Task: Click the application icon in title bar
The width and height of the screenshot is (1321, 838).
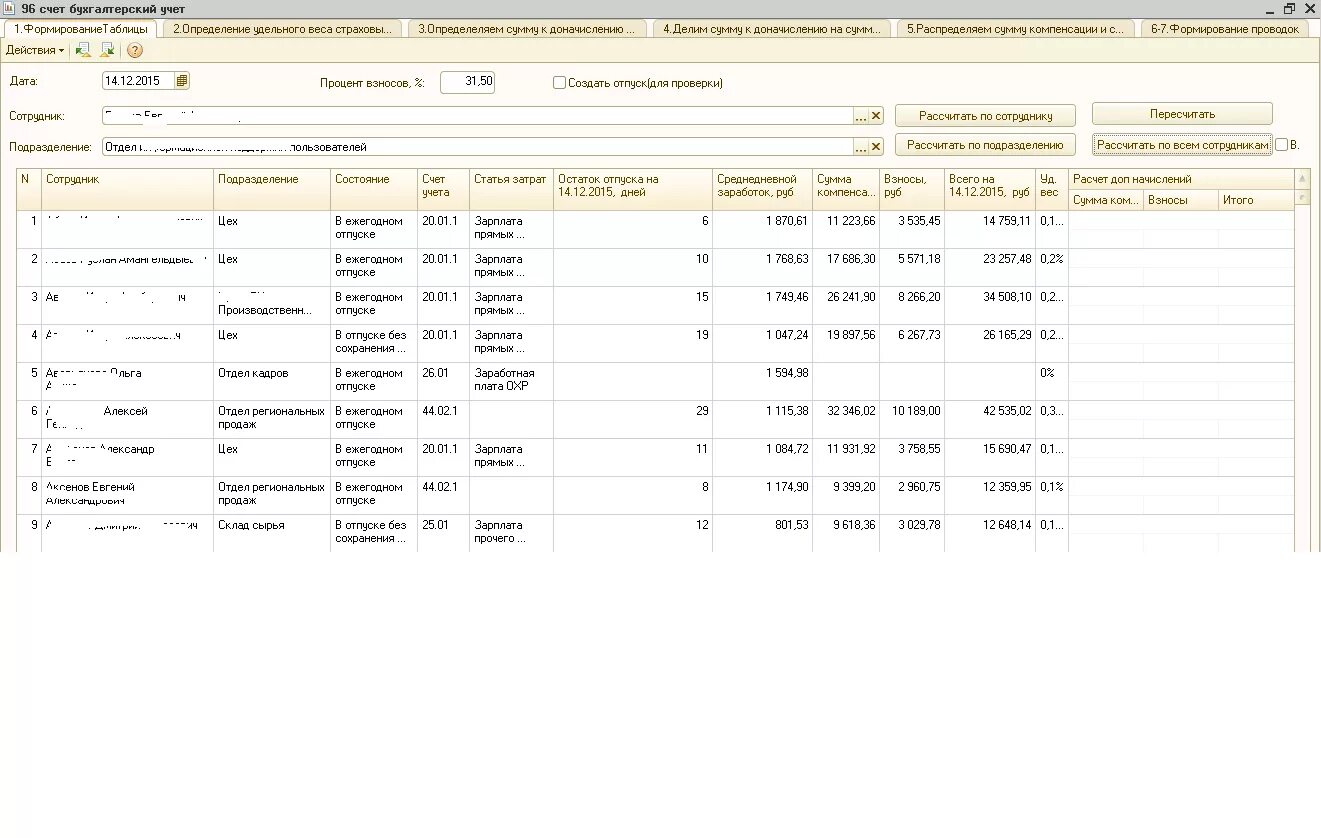Action: click(x=9, y=8)
